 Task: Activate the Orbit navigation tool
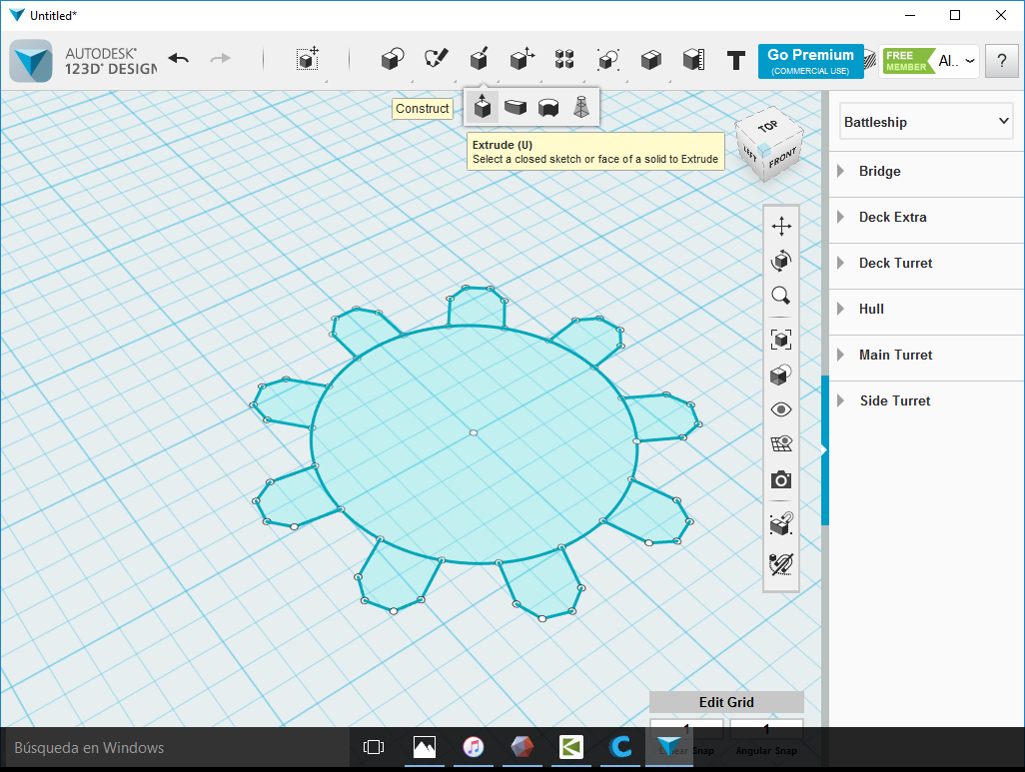tap(781, 261)
